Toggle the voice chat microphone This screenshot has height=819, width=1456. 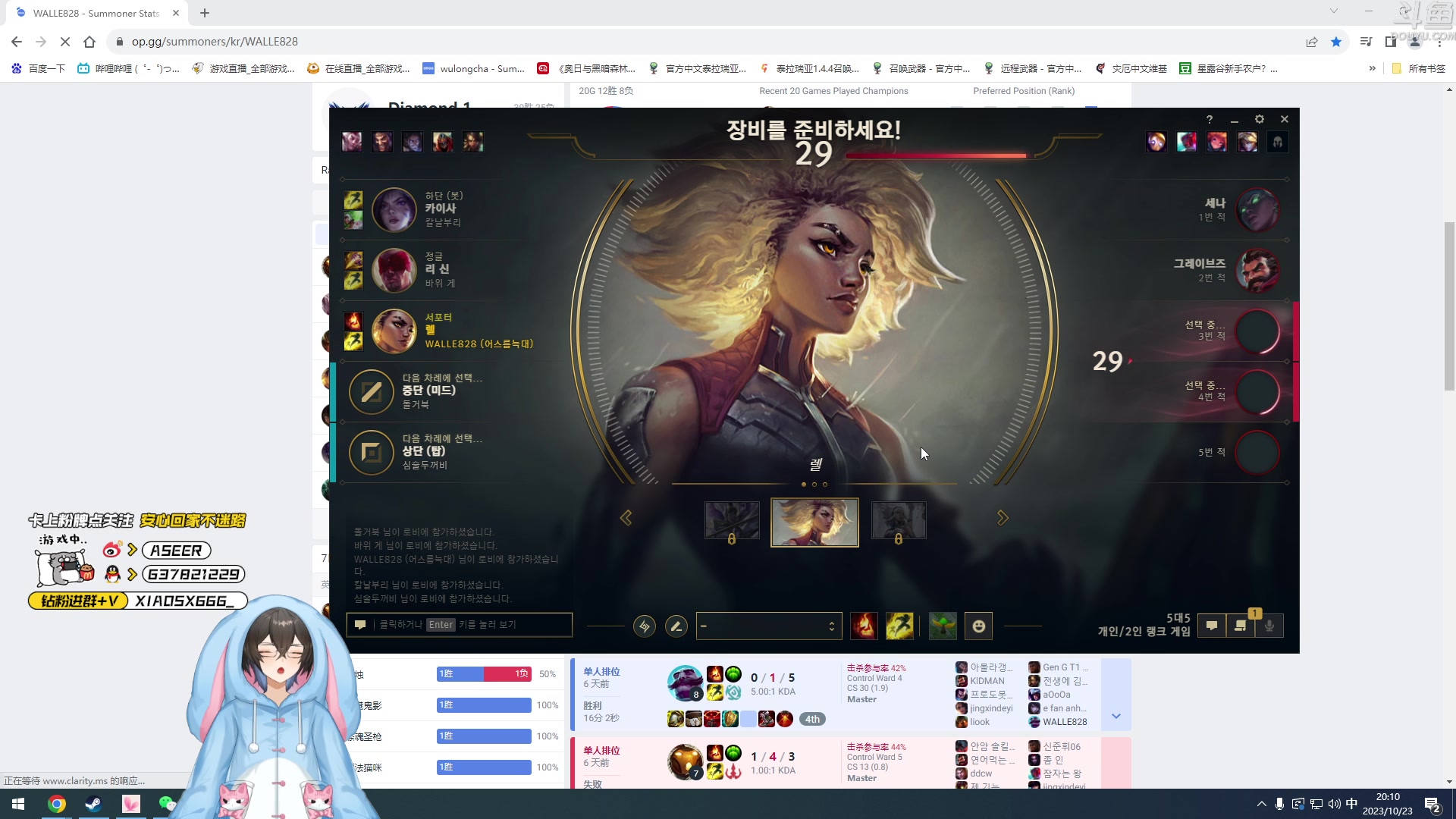[1269, 626]
